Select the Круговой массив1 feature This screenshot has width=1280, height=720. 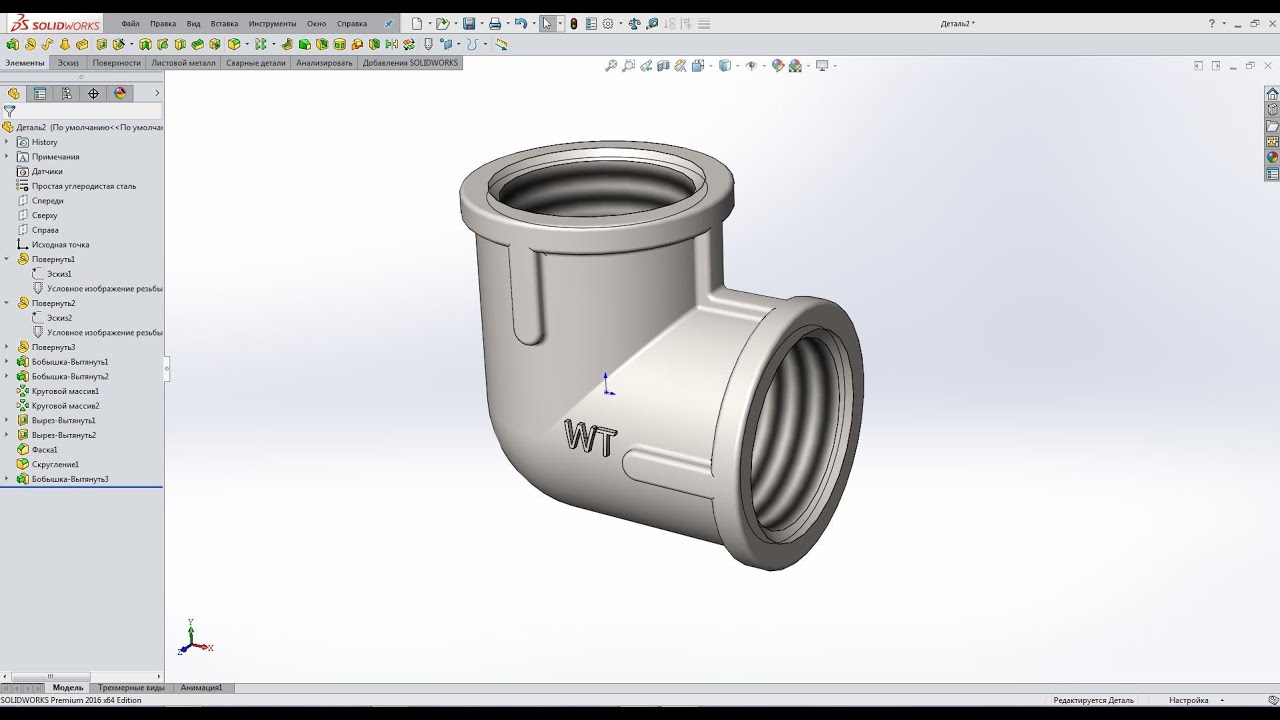[x=58, y=391]
